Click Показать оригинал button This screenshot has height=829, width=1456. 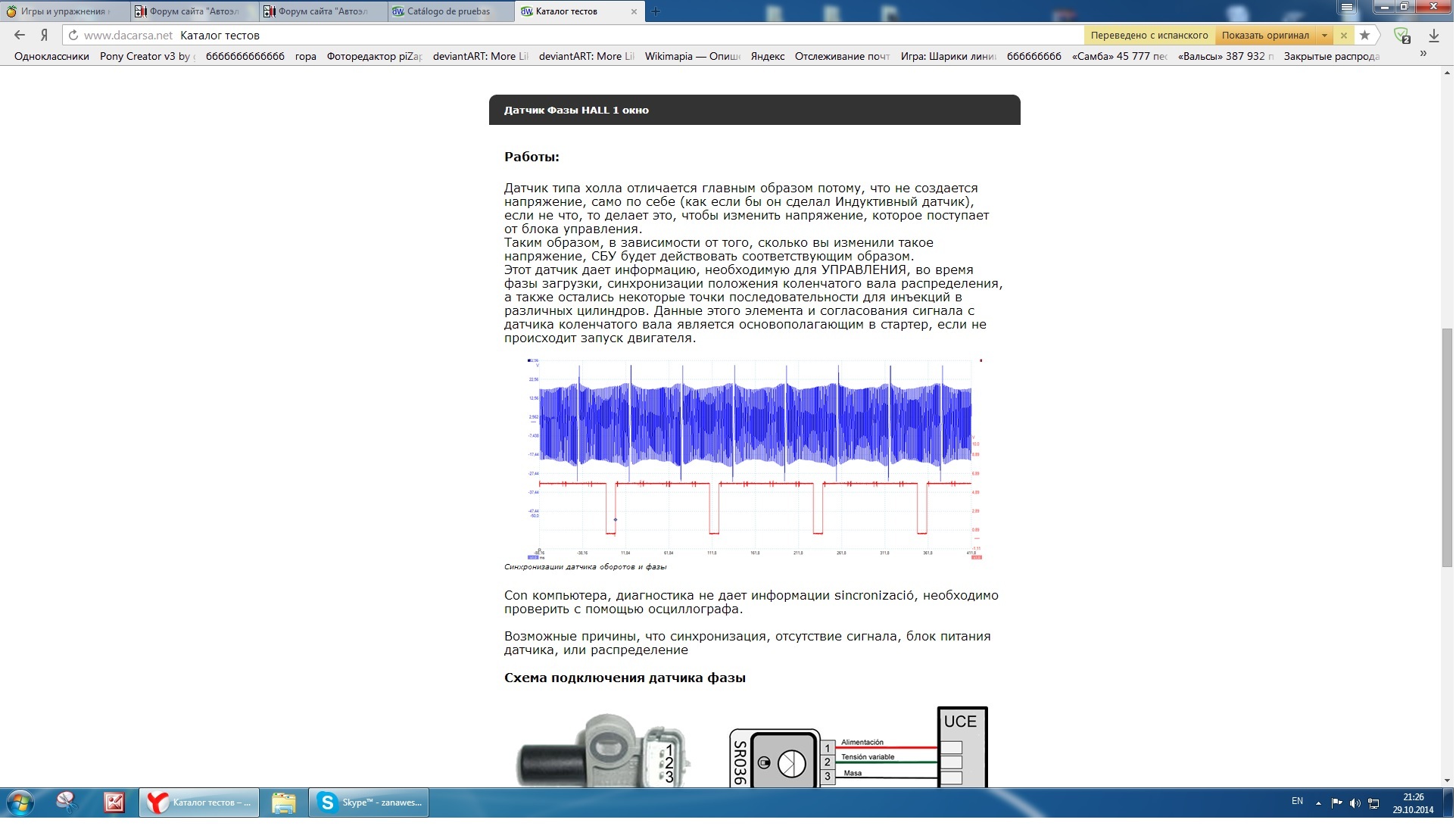(1264, 36)
